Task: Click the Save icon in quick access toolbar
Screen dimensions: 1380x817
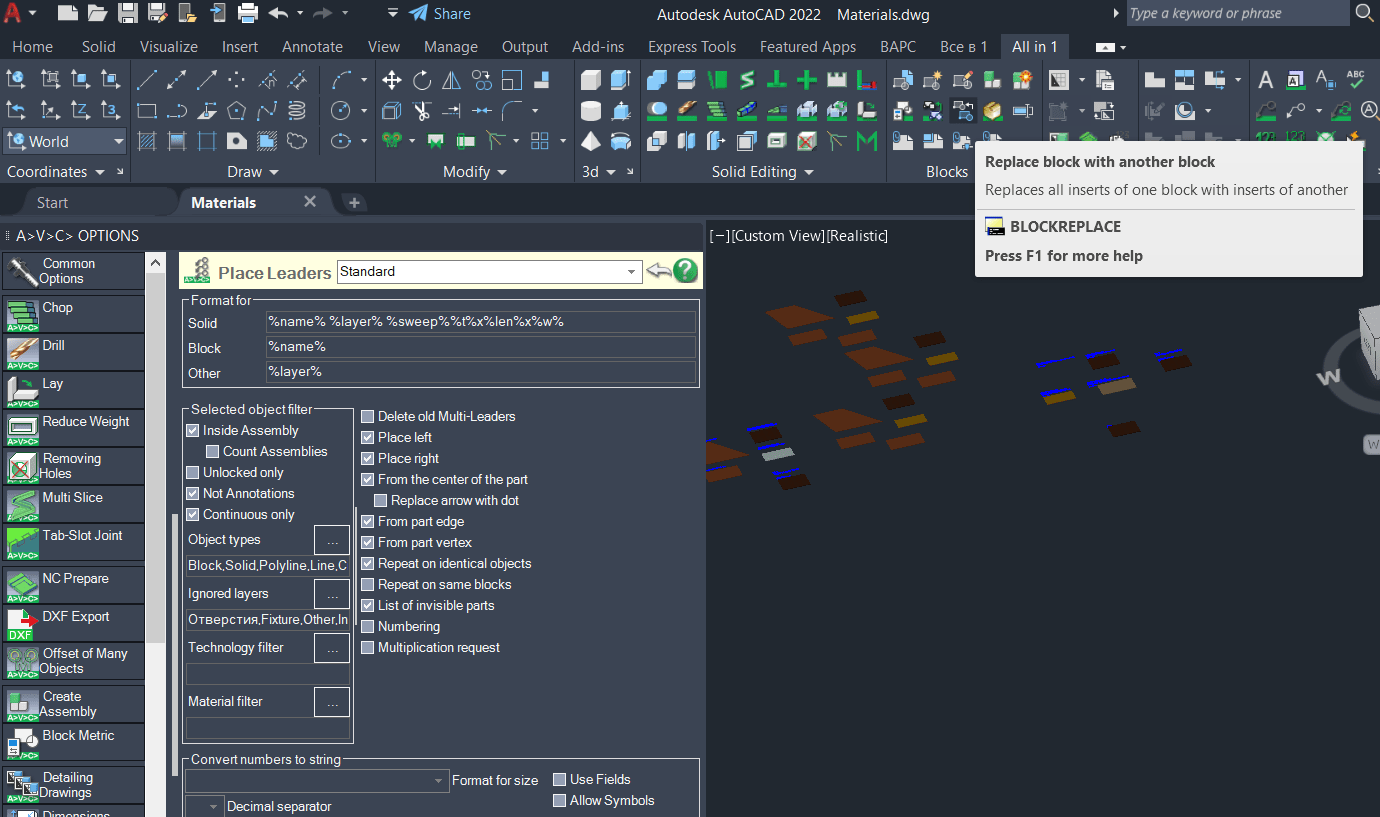Action: click(128, 13)
